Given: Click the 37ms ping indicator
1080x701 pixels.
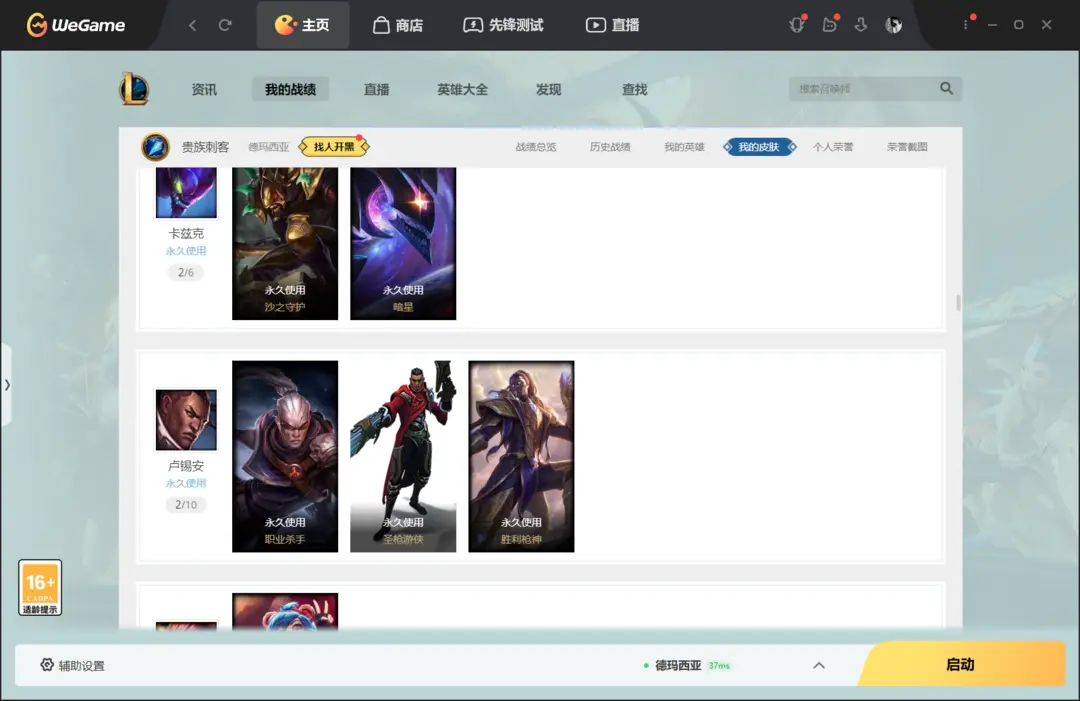Looking at the screenshot, I should pyautogui.click(x=719, y=666).
